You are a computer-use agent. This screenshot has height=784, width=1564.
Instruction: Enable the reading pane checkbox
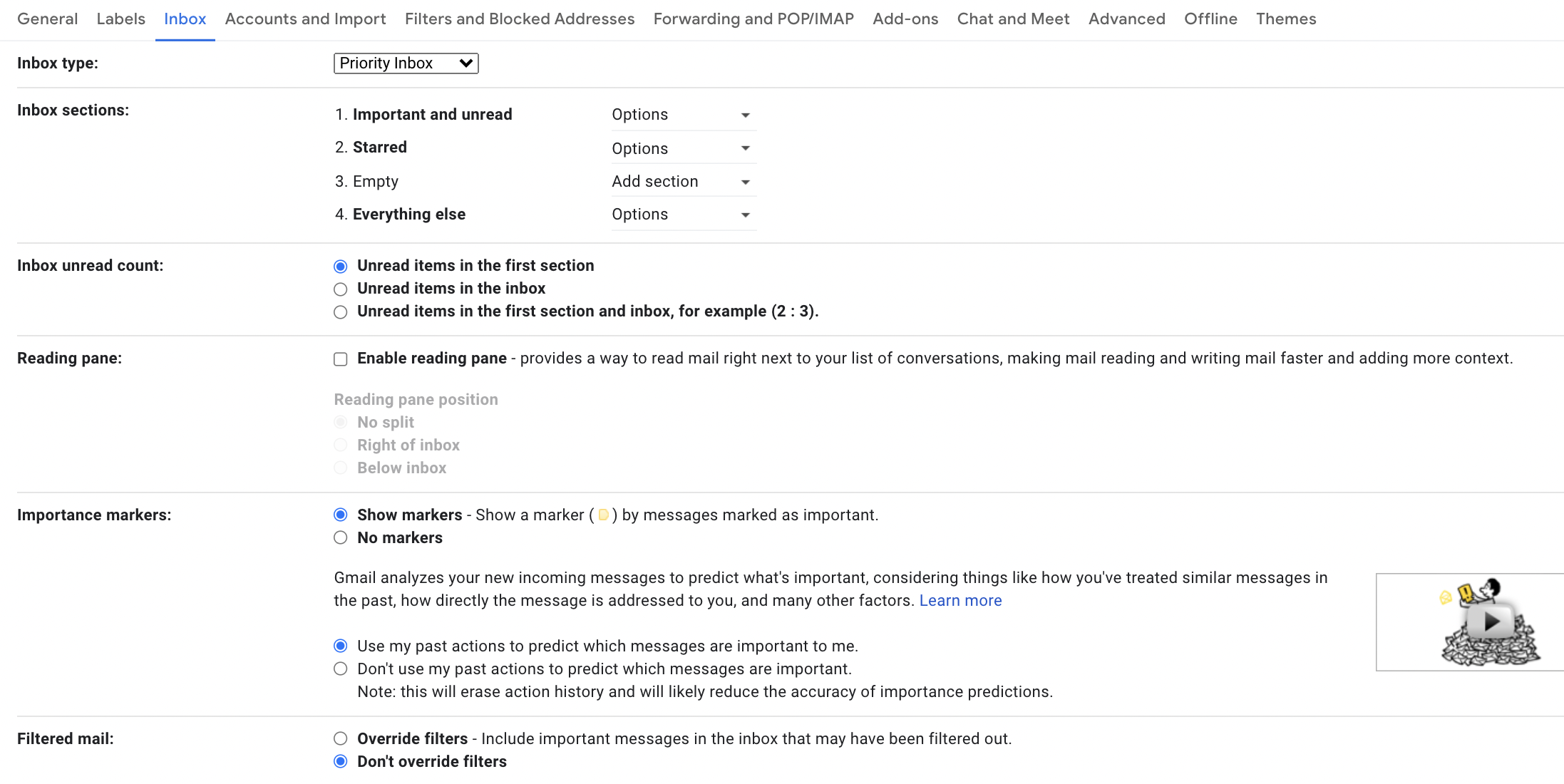point(341,358)
